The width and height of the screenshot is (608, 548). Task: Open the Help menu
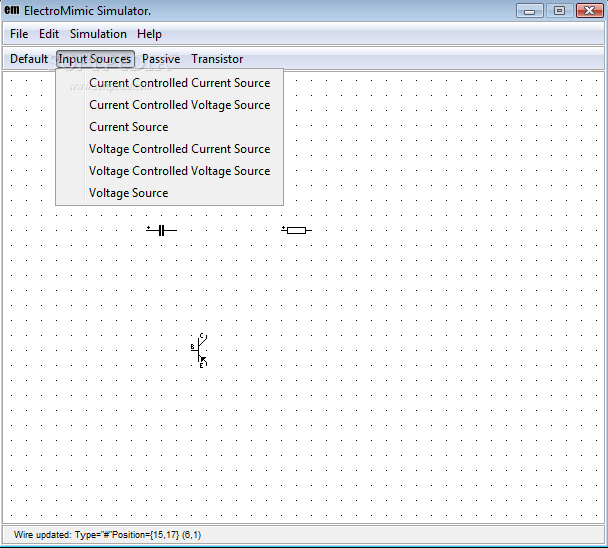click(149, 34)
